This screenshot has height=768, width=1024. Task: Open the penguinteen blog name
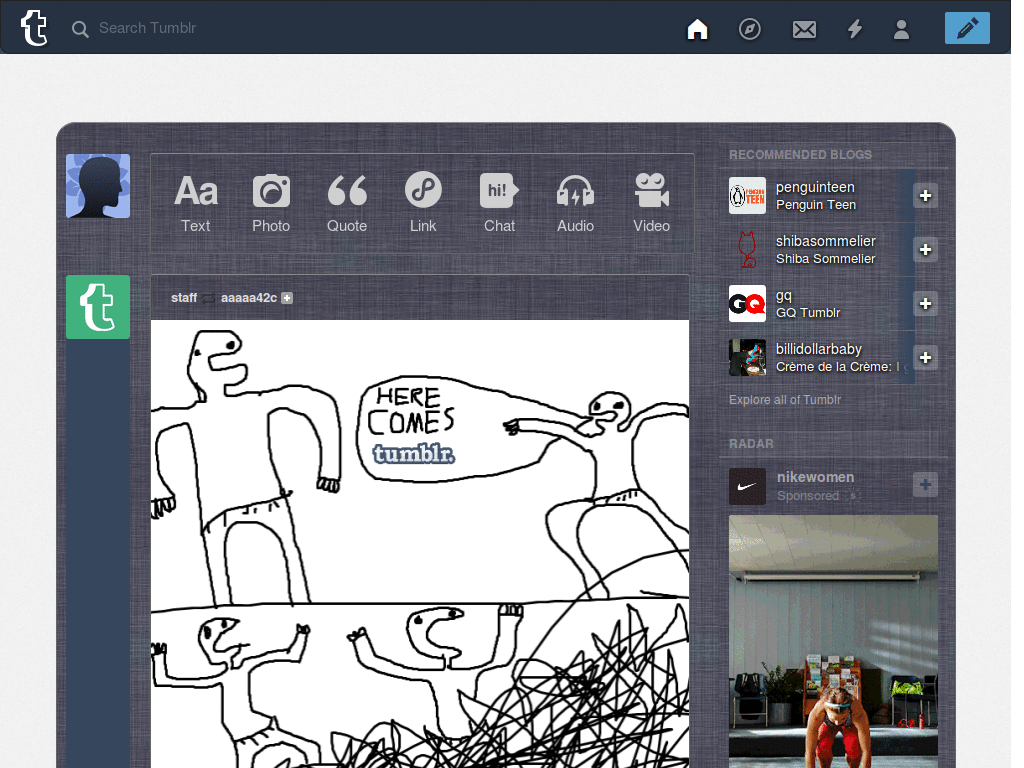point(815,187)
